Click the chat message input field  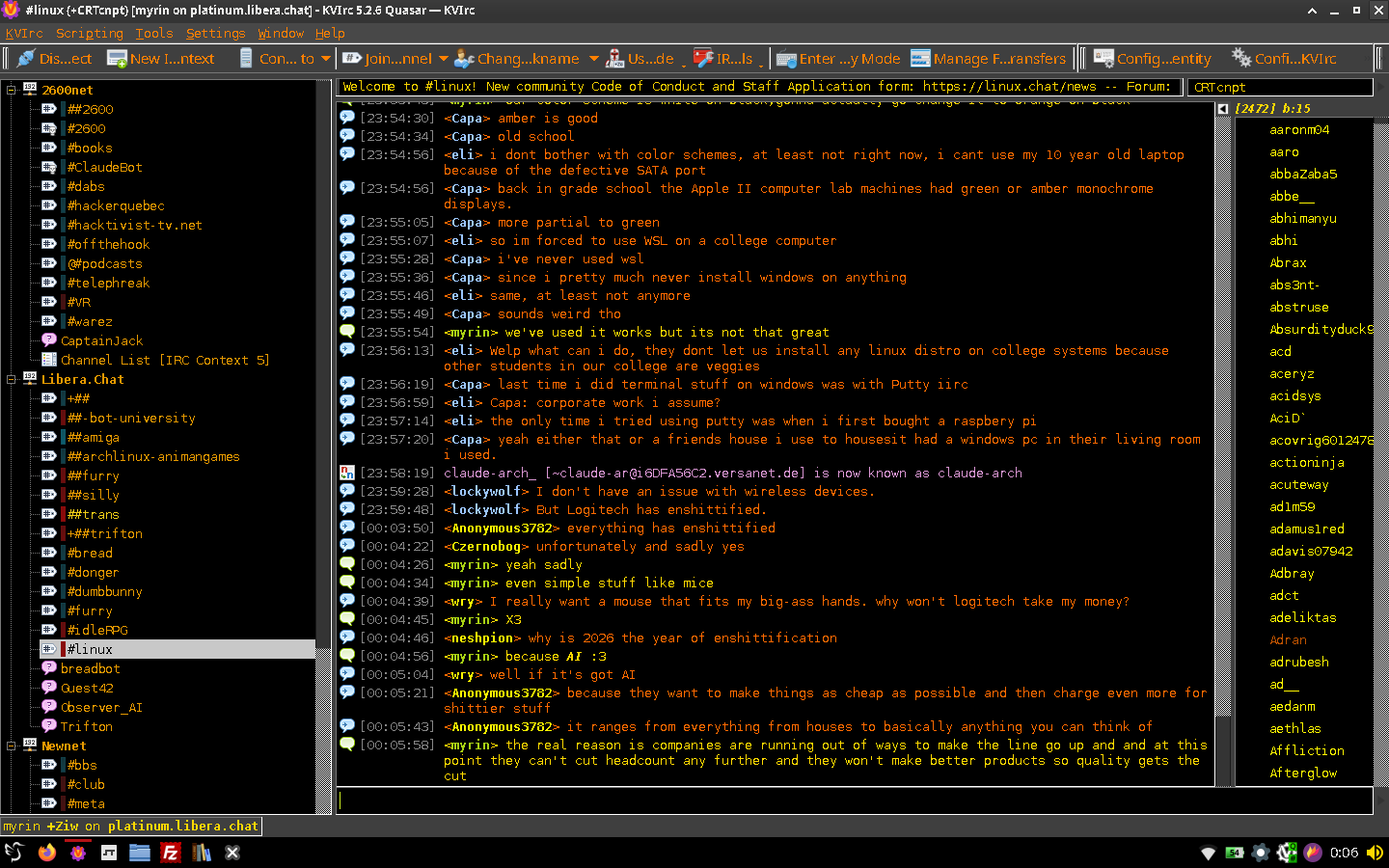[854, 800]
